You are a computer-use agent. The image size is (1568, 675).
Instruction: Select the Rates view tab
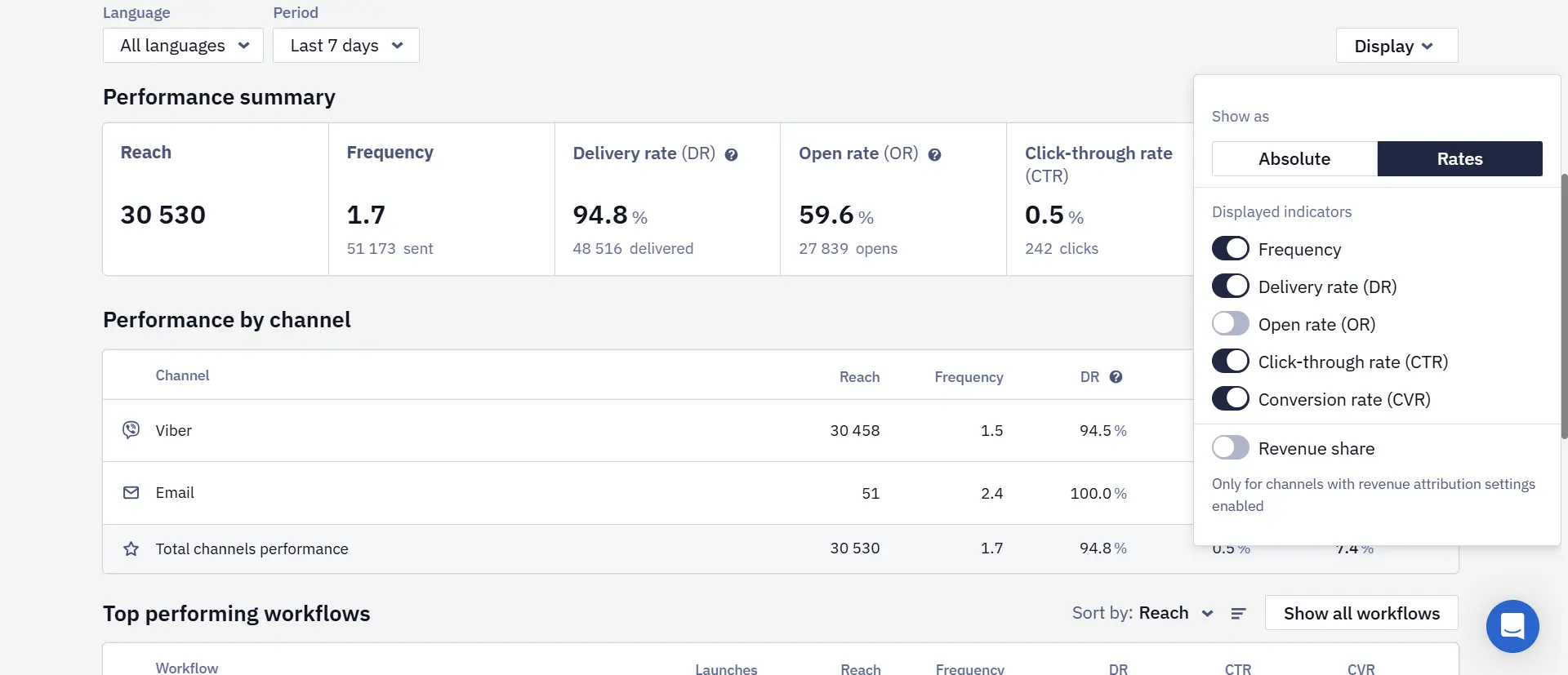(1460, 159)
